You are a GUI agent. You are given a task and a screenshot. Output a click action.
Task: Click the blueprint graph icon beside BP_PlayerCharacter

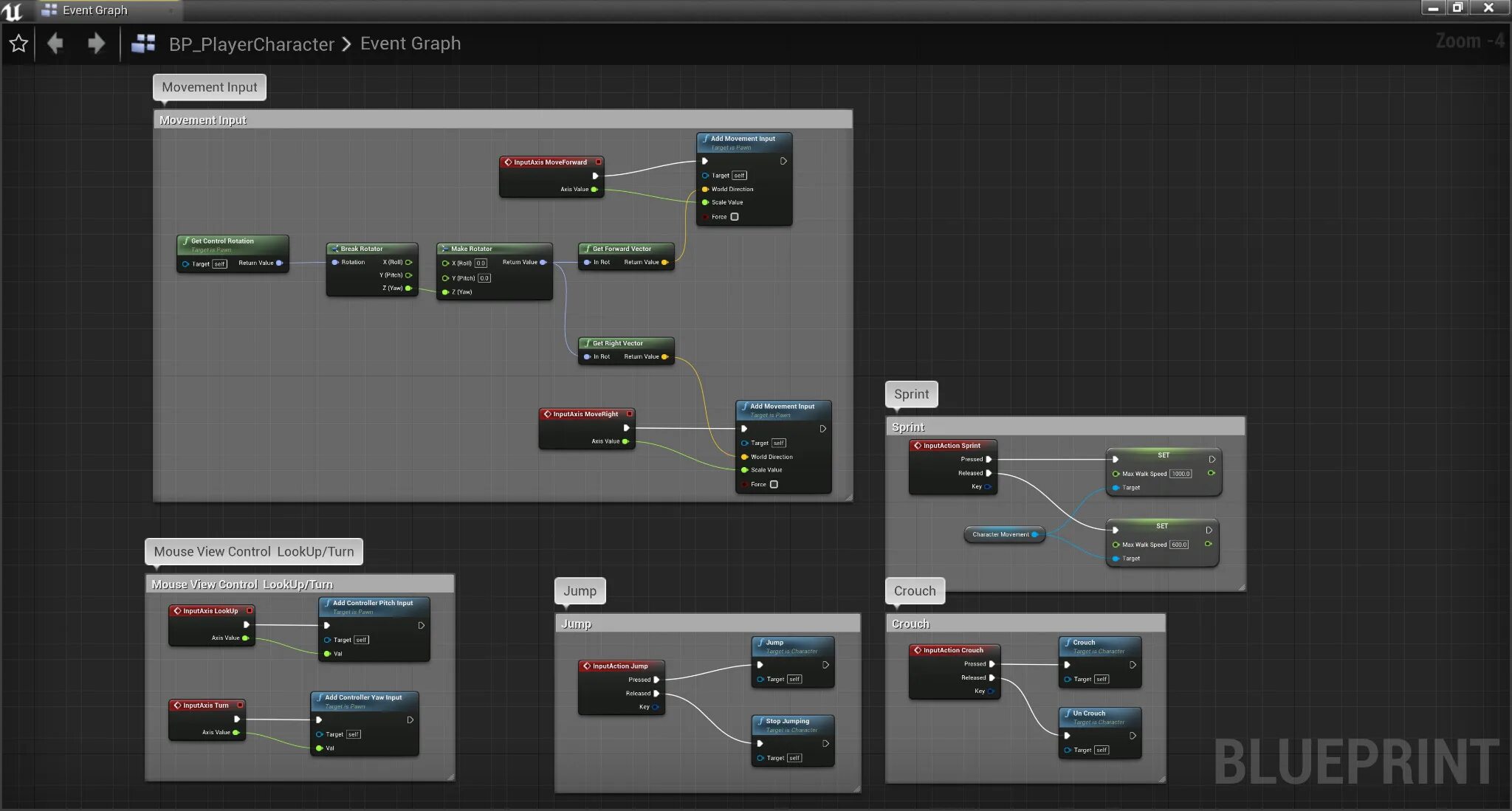pos(143,44)
